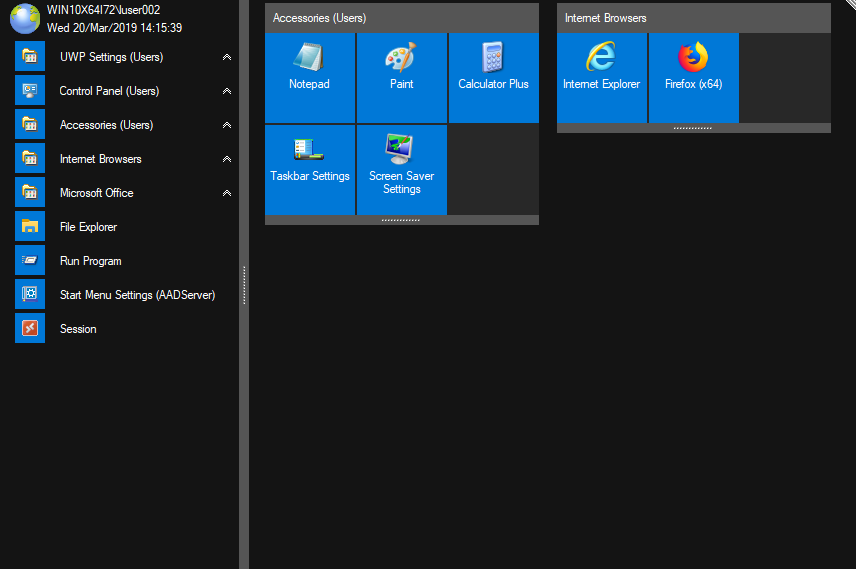
Task: Collapse the UWP Settings (Users) chevron
Action: (227, 58)
